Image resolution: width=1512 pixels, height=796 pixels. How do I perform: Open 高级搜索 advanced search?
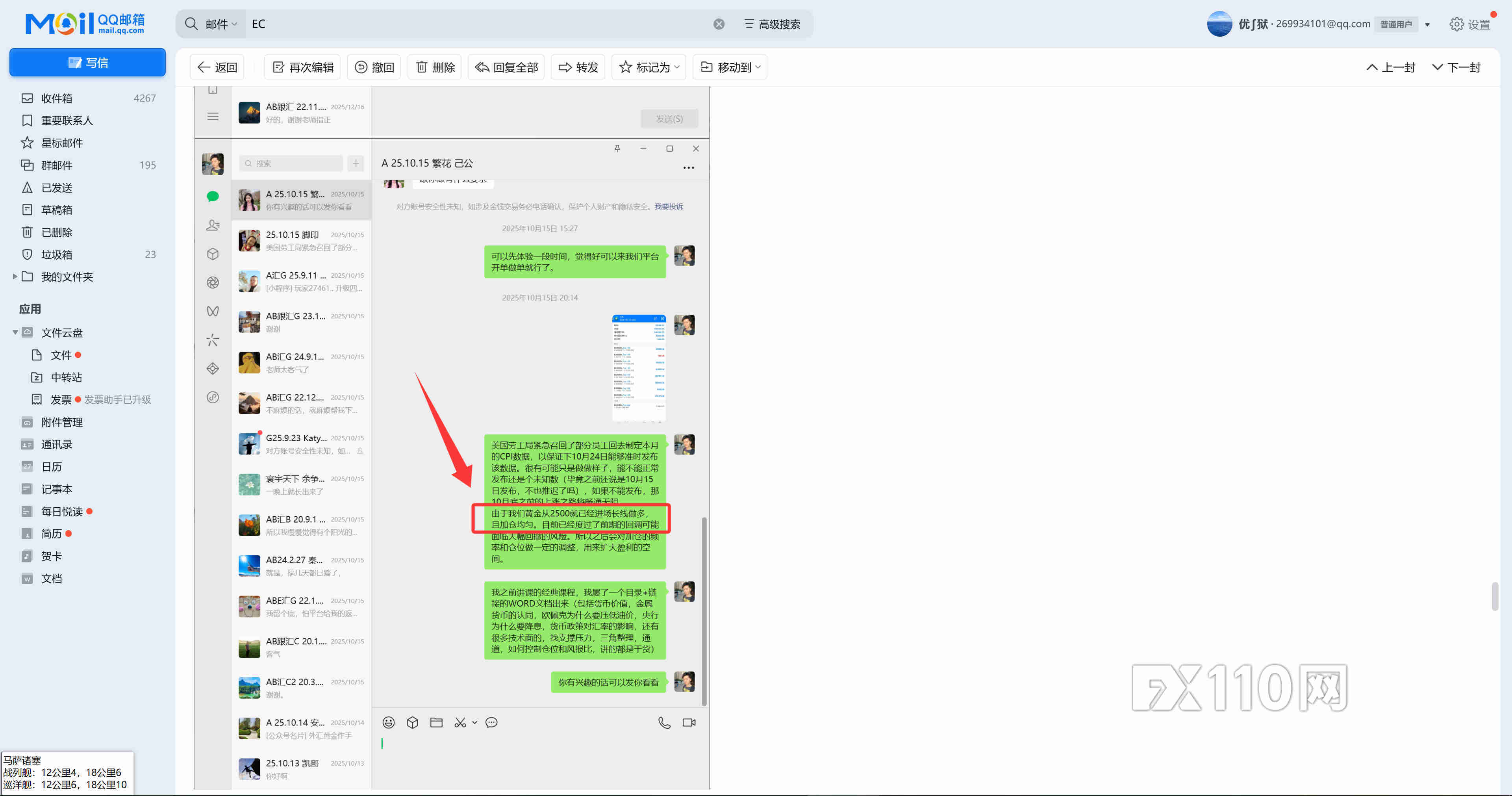[773, 24]
